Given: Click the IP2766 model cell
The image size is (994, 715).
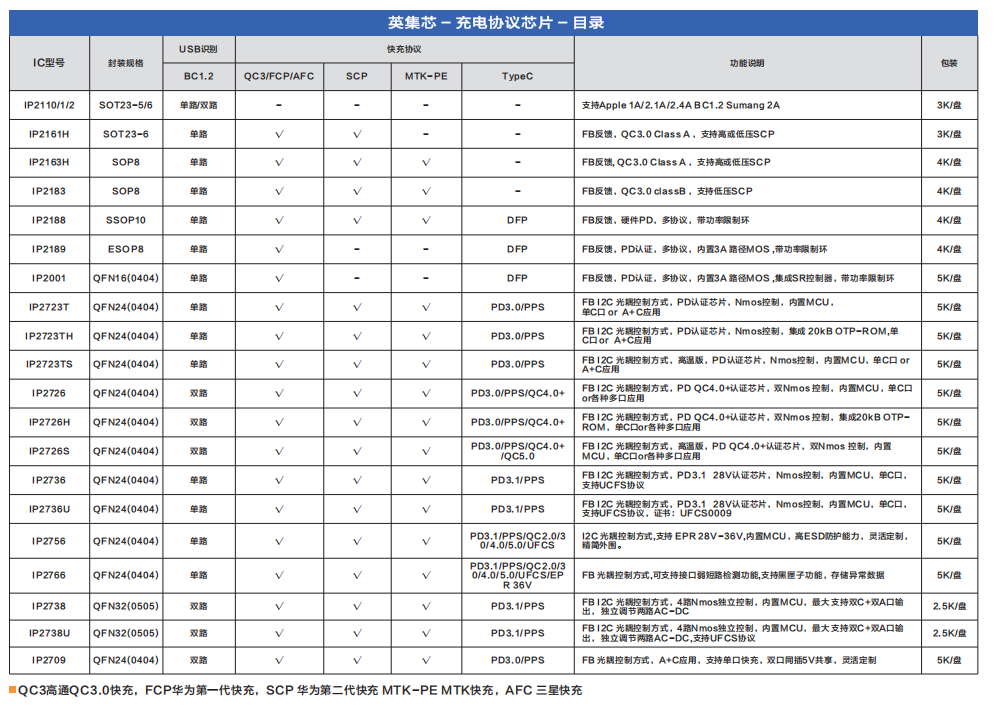Looking at the screenshot, I should (49, 576).
